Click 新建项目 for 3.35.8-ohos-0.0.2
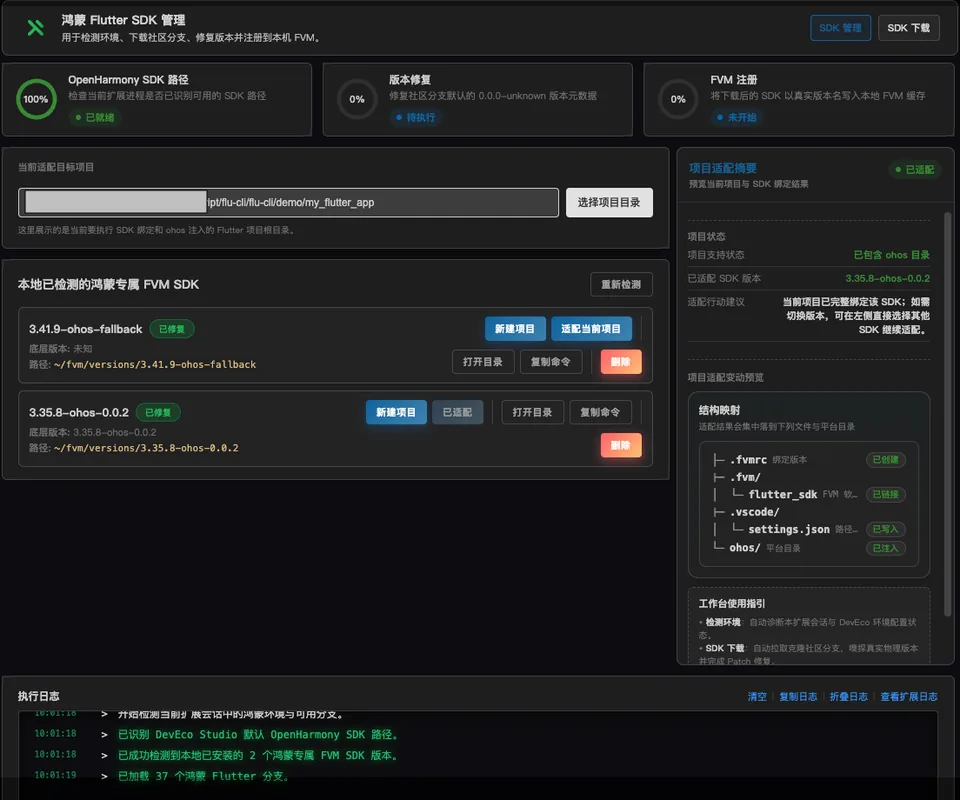Screen dimensions: 960x800 [x=396, y=413]
